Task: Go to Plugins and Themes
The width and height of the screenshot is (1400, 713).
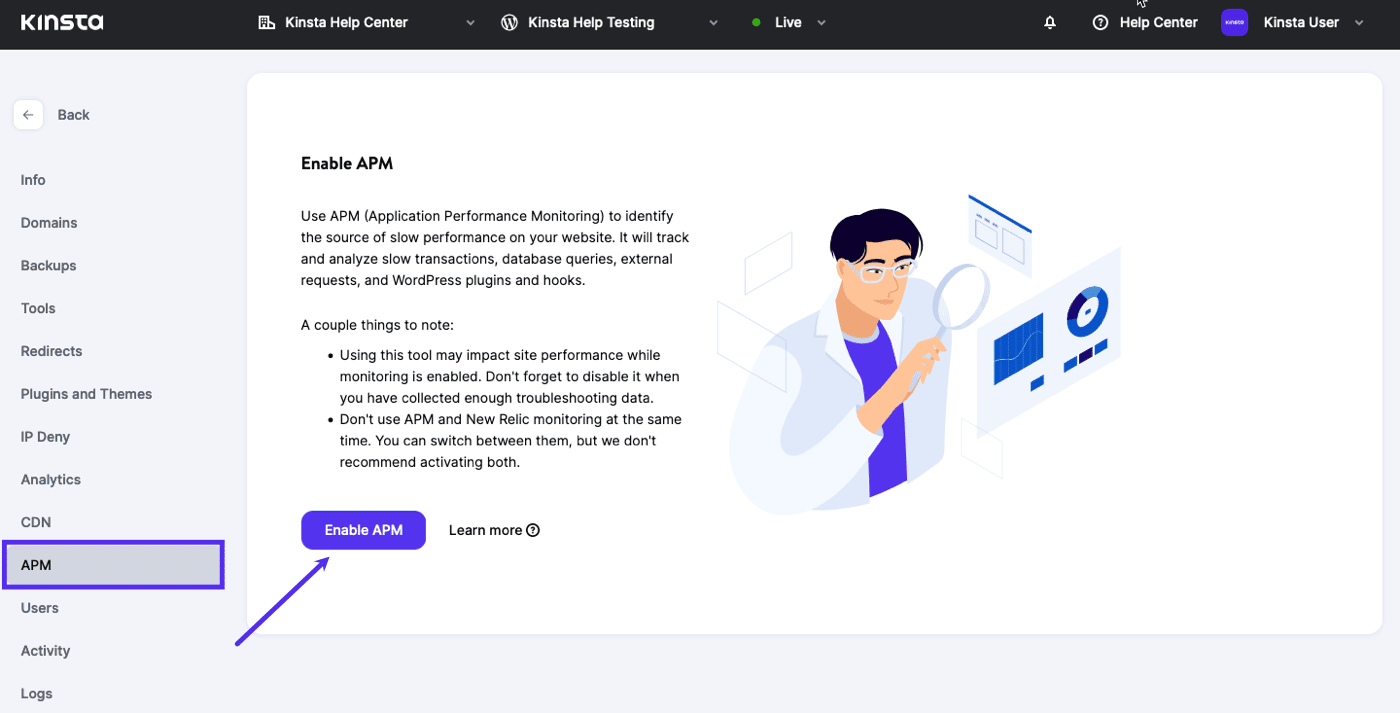Action: click(87, 394)
